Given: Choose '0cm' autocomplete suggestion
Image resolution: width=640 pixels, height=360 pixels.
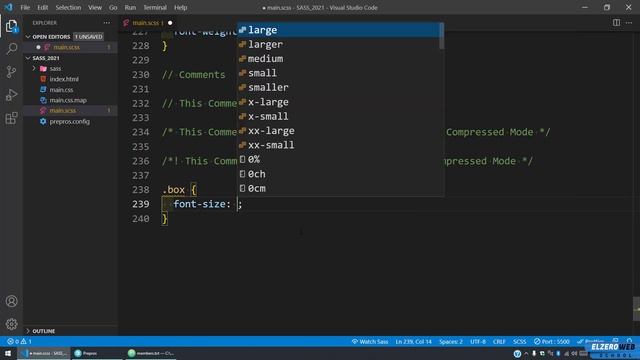Looking at the screenshot, I should coord(339,188).
